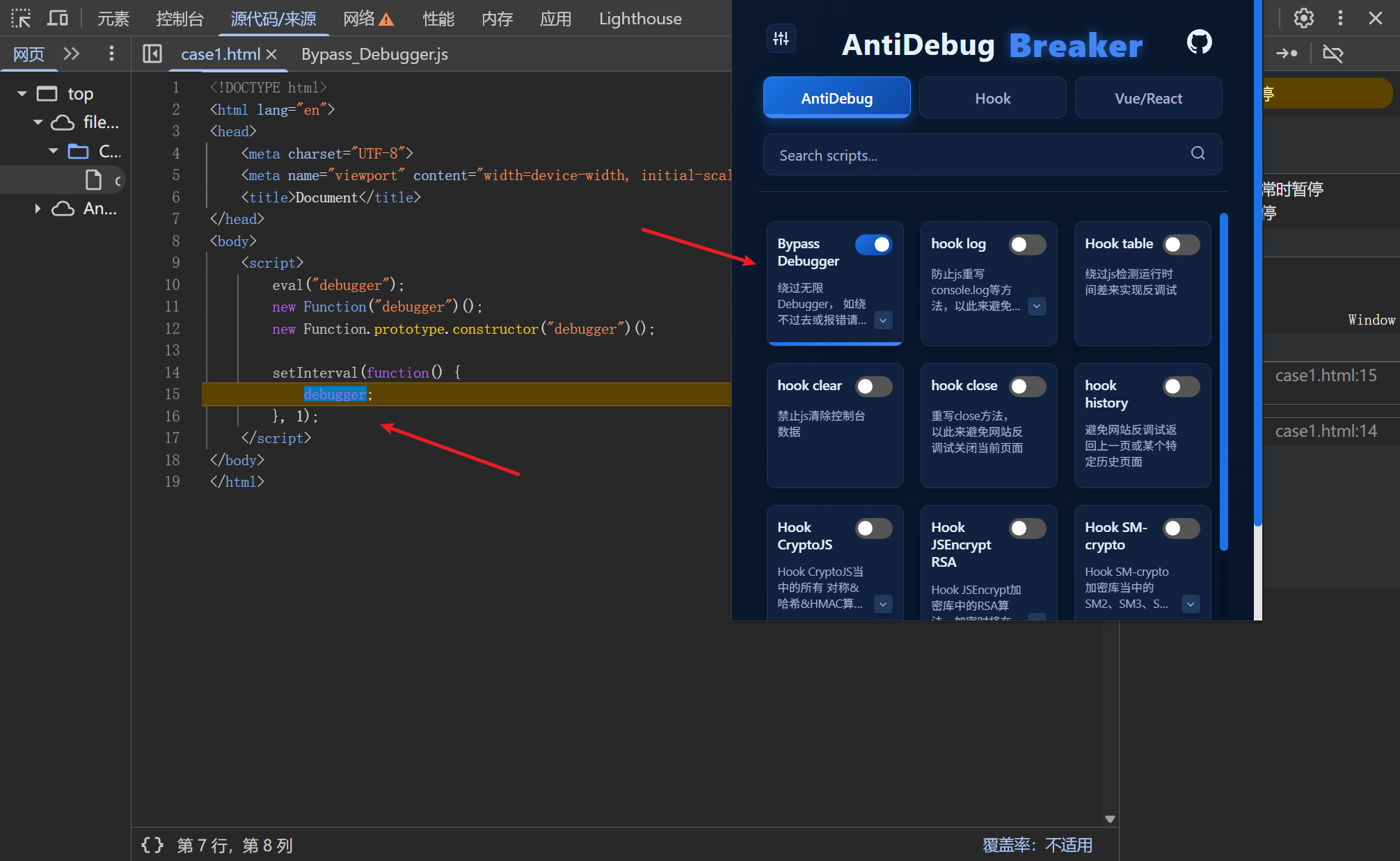Viewport: 1400px width, 861px height.
Task: Select the Vue/React category button
Action: [1148, 98]
